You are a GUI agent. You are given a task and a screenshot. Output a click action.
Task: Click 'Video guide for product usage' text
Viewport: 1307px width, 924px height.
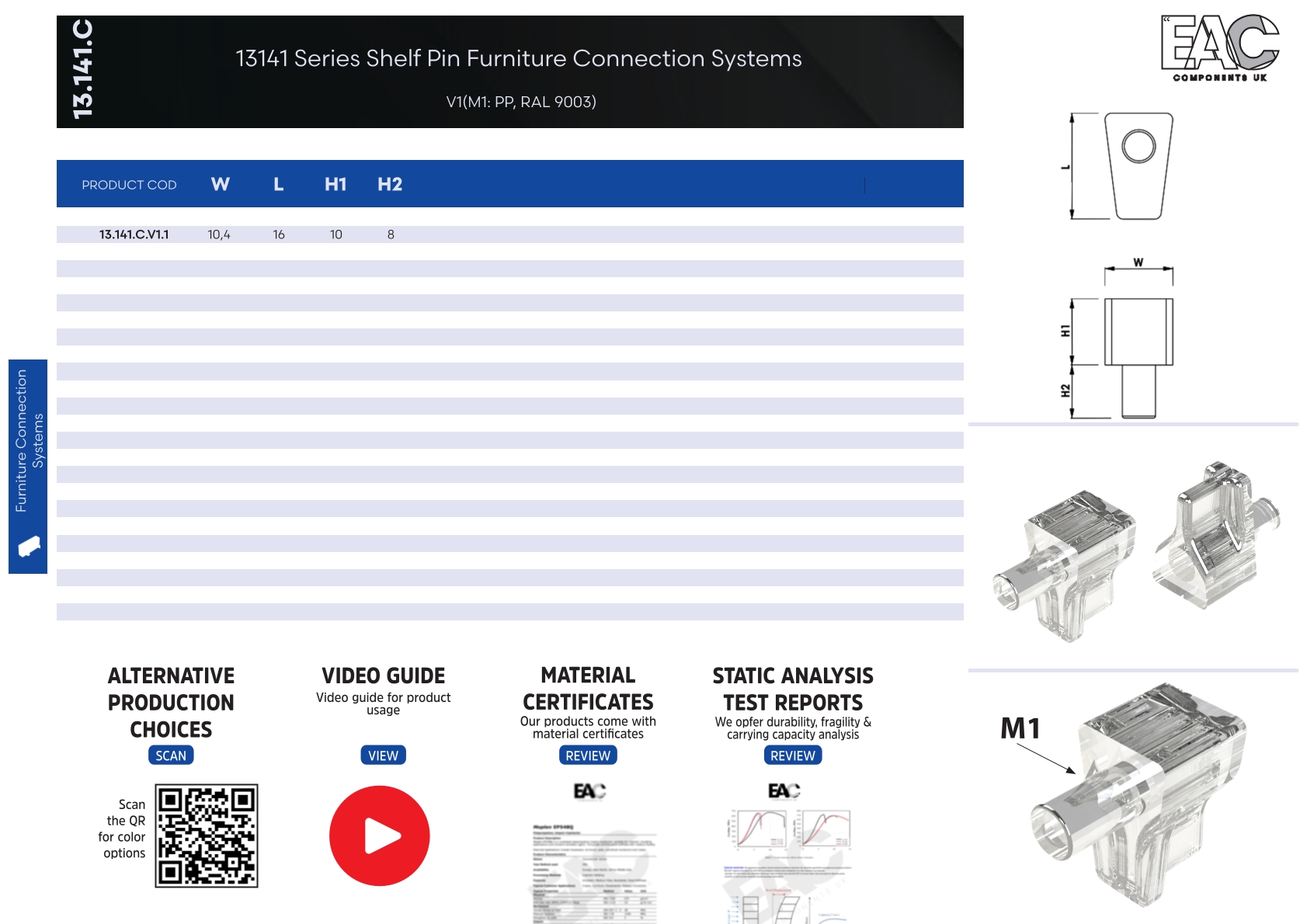click(x=383, y=703)
